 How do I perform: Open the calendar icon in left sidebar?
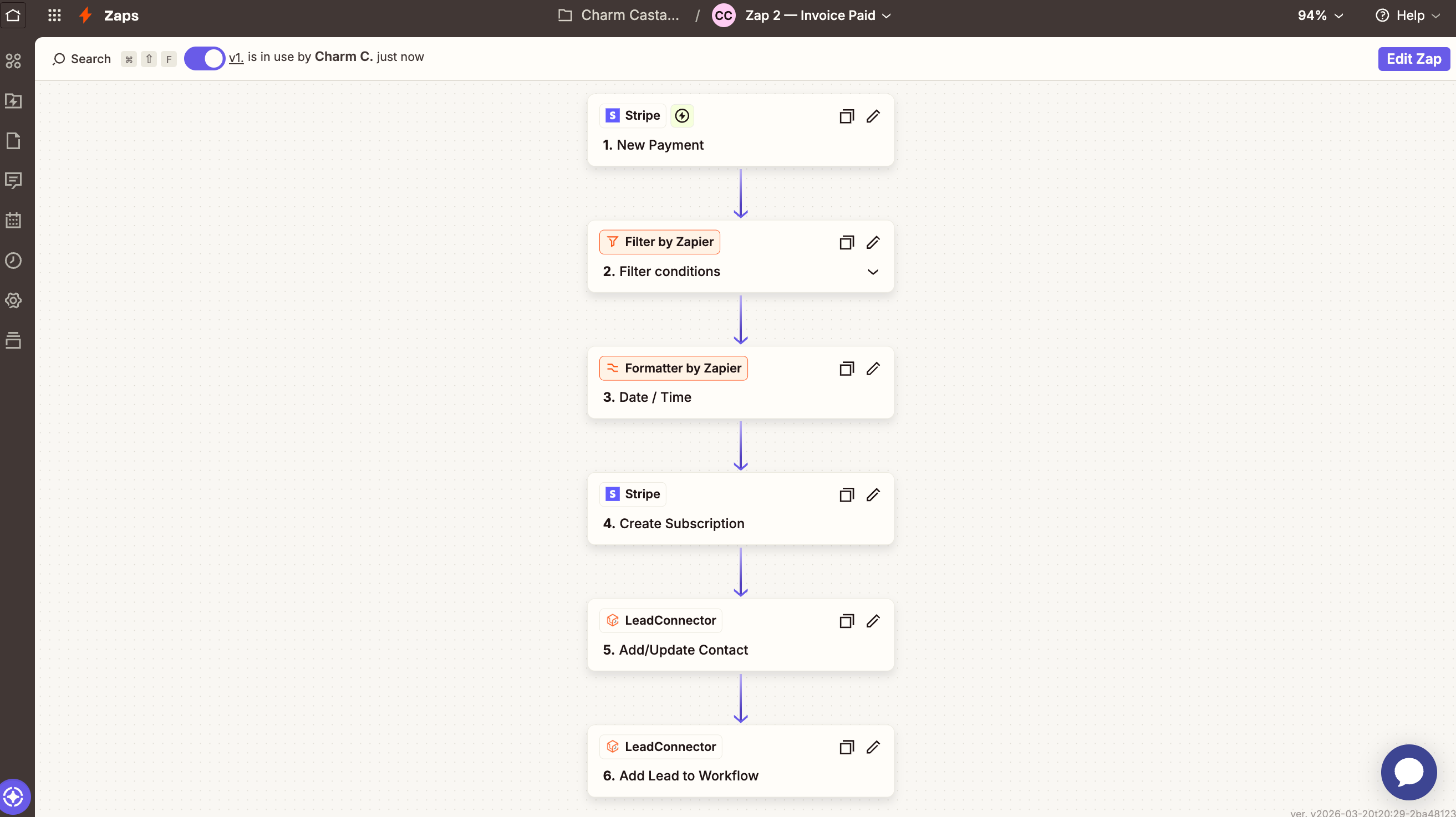(x=13, y=221)
